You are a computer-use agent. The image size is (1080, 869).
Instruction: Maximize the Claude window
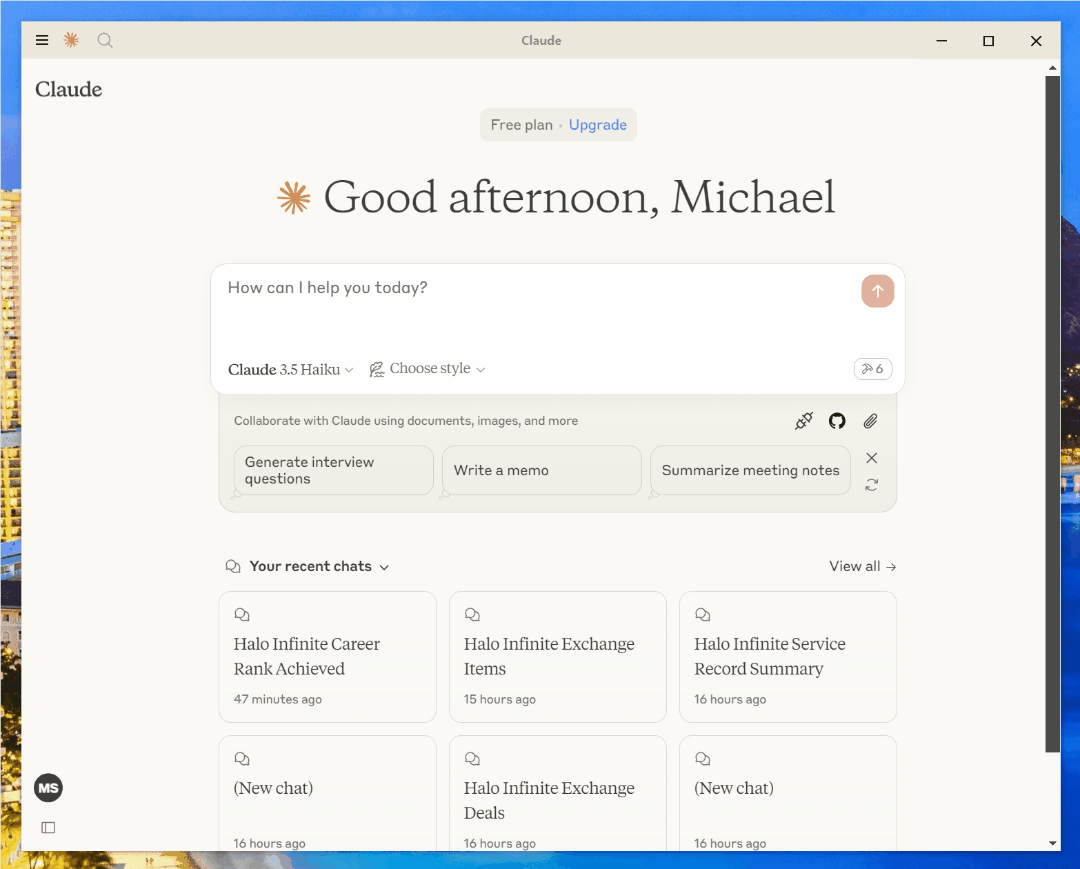988,41
